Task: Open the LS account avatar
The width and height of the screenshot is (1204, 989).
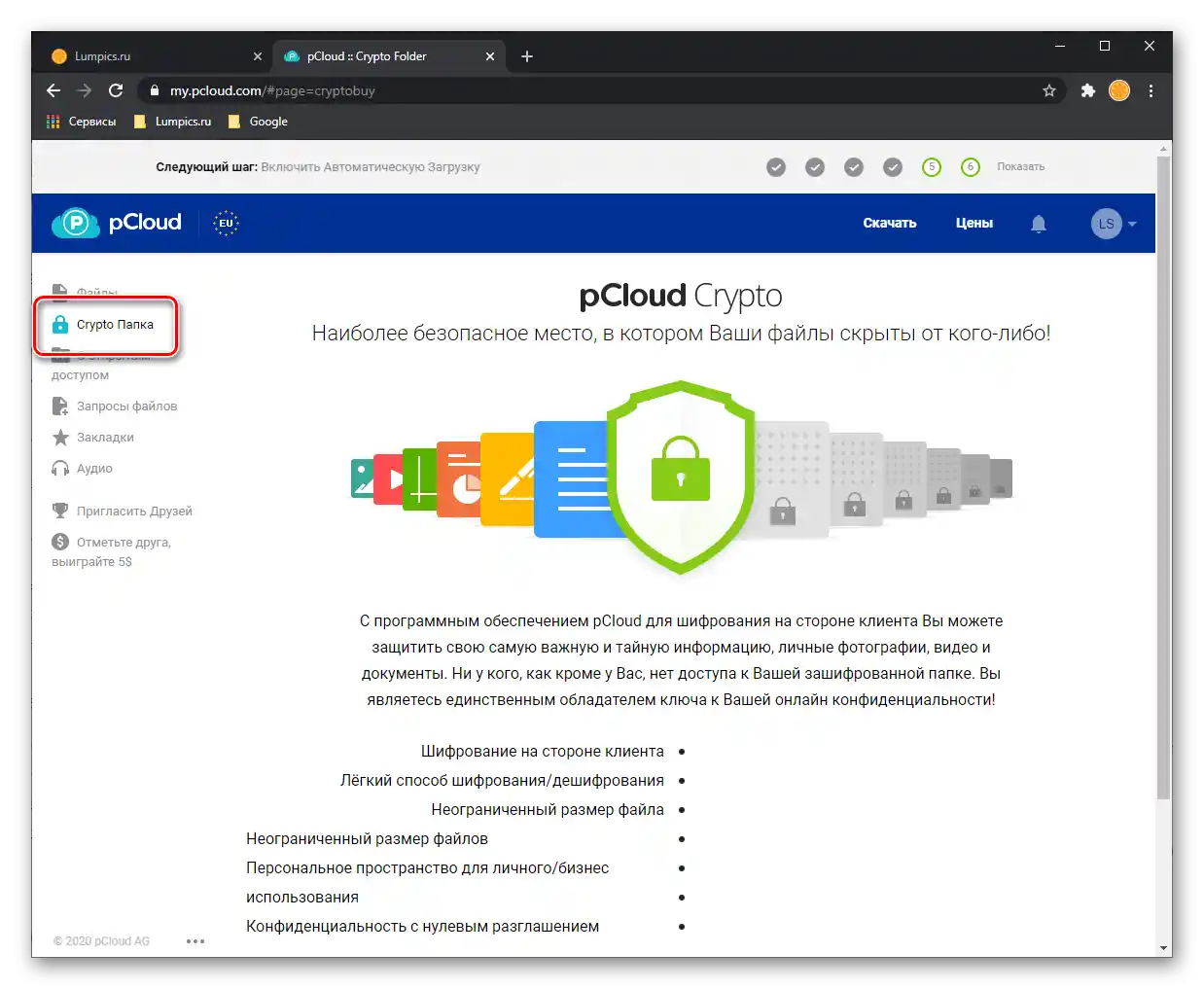Action: tap(1106, 224)
